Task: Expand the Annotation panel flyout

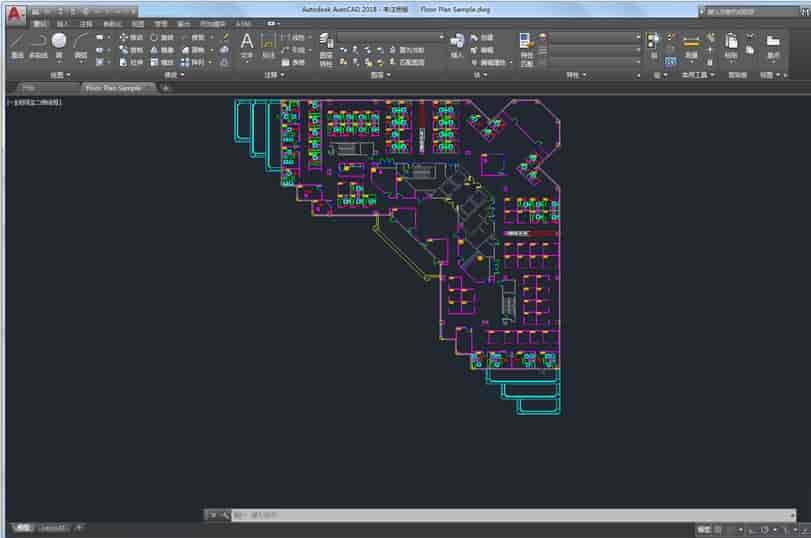Action: [274, 75]
